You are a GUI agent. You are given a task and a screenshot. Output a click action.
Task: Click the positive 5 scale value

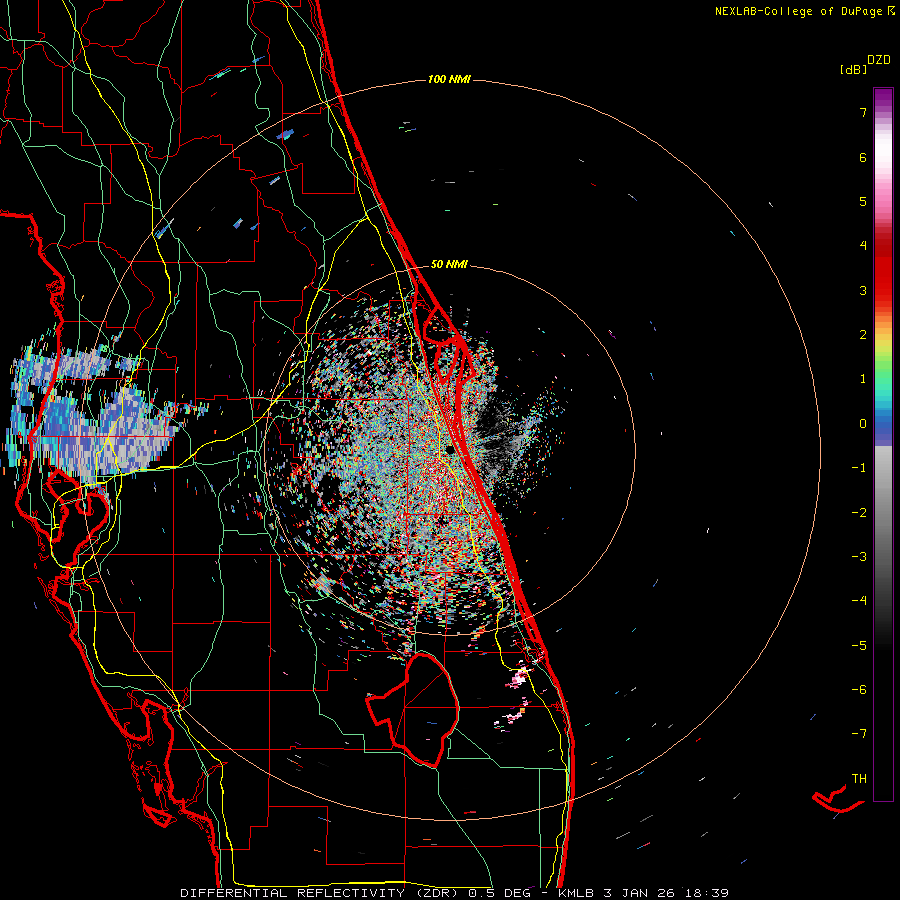(863, 201)
